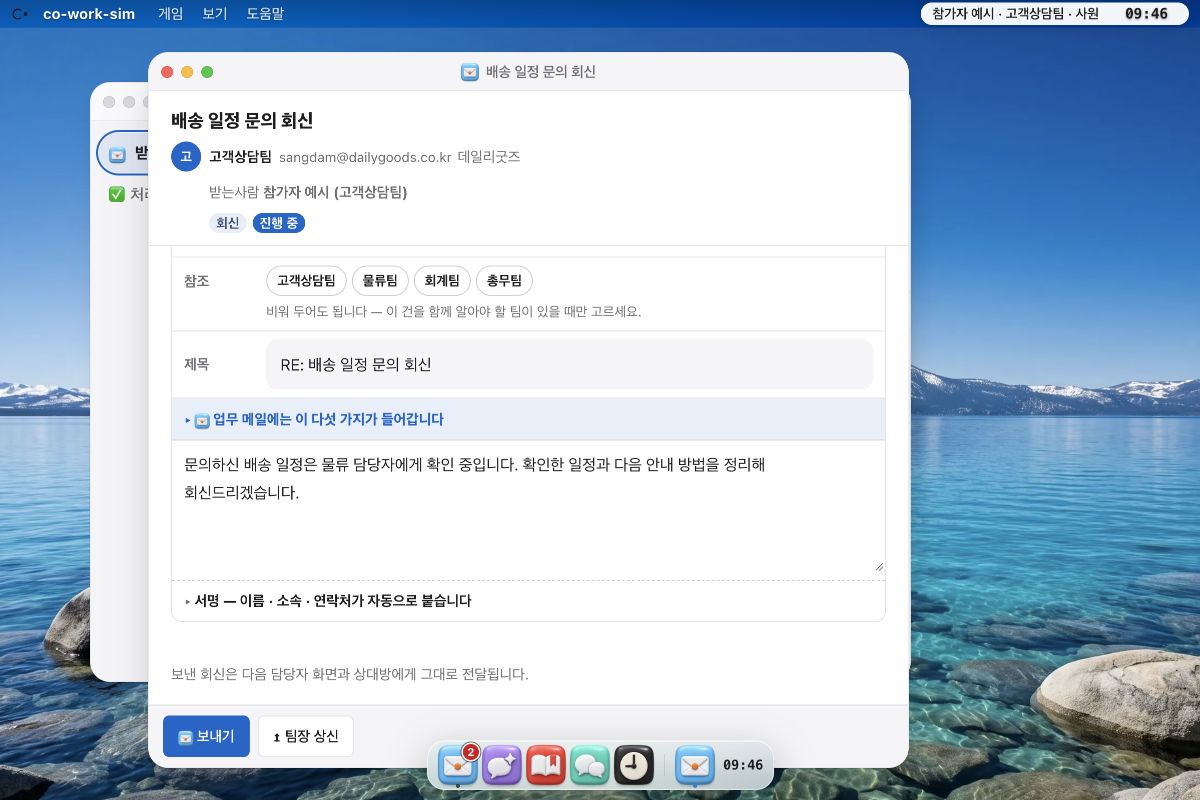This screenshot has width=1200, height=800.
Task: Open the 보기 menu
Action: click(214, 14)
